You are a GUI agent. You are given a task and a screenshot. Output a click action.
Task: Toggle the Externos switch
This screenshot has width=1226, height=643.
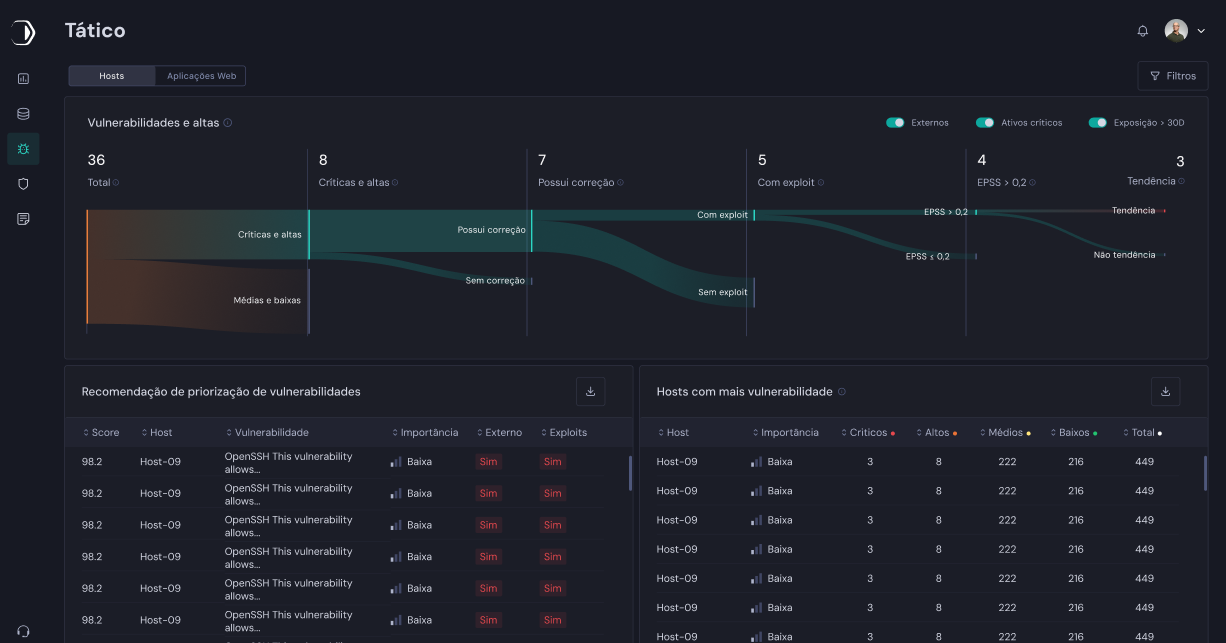895,123
